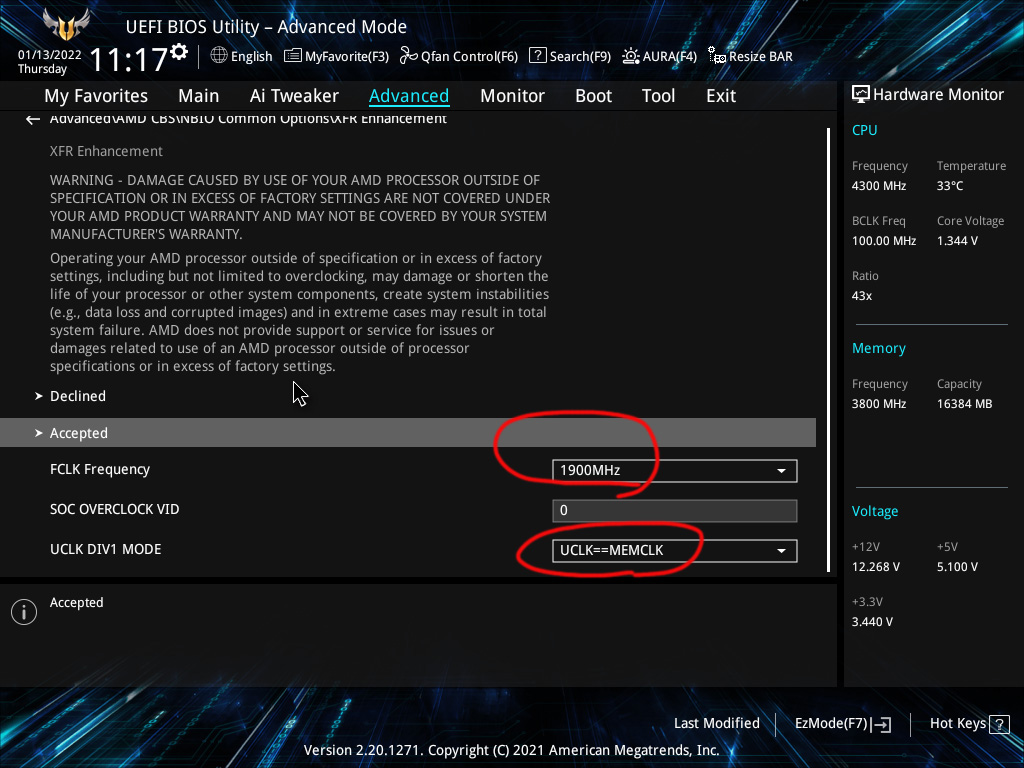Screen dimensions: 1024x768
Task: Open MyFavorite(F3) menu
Action: tap(336, 56)
